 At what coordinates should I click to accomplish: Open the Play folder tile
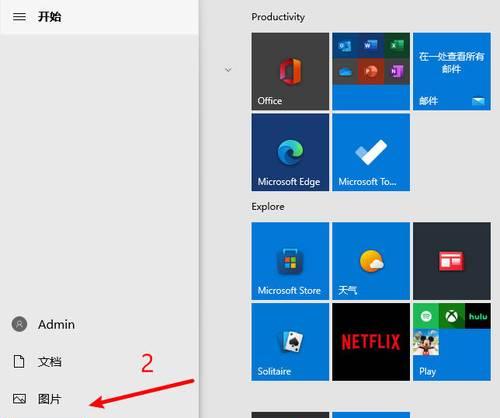(x=452, y=342)
